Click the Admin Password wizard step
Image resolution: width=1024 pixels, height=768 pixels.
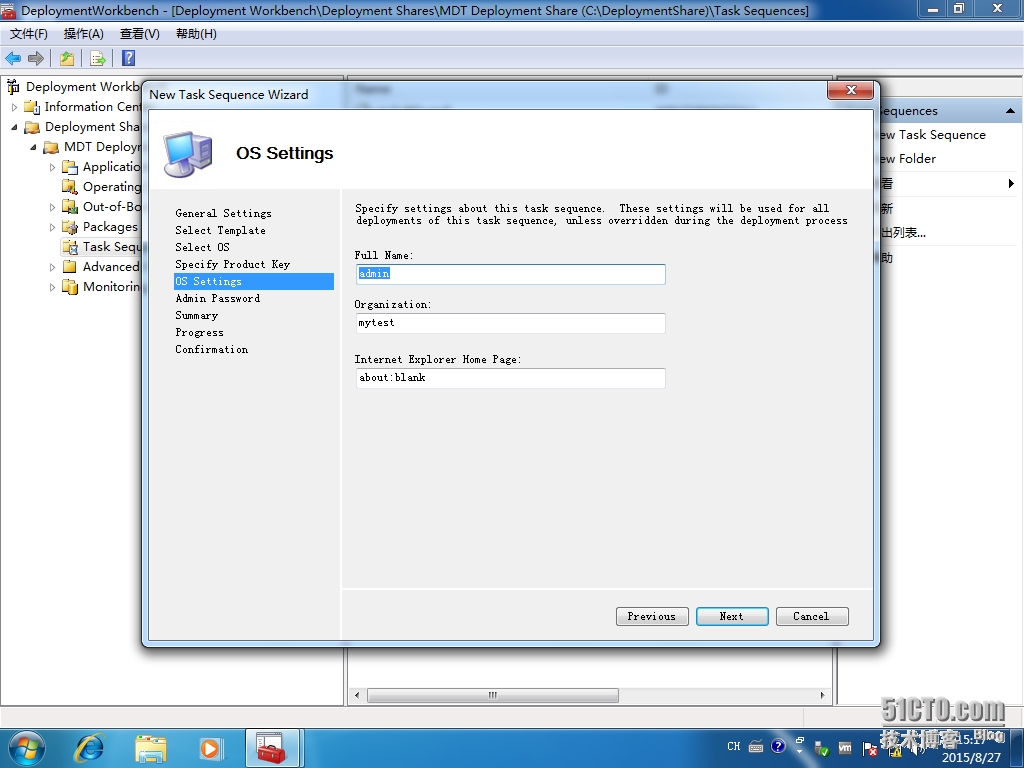pyautogui.click(x=217, y=298)
